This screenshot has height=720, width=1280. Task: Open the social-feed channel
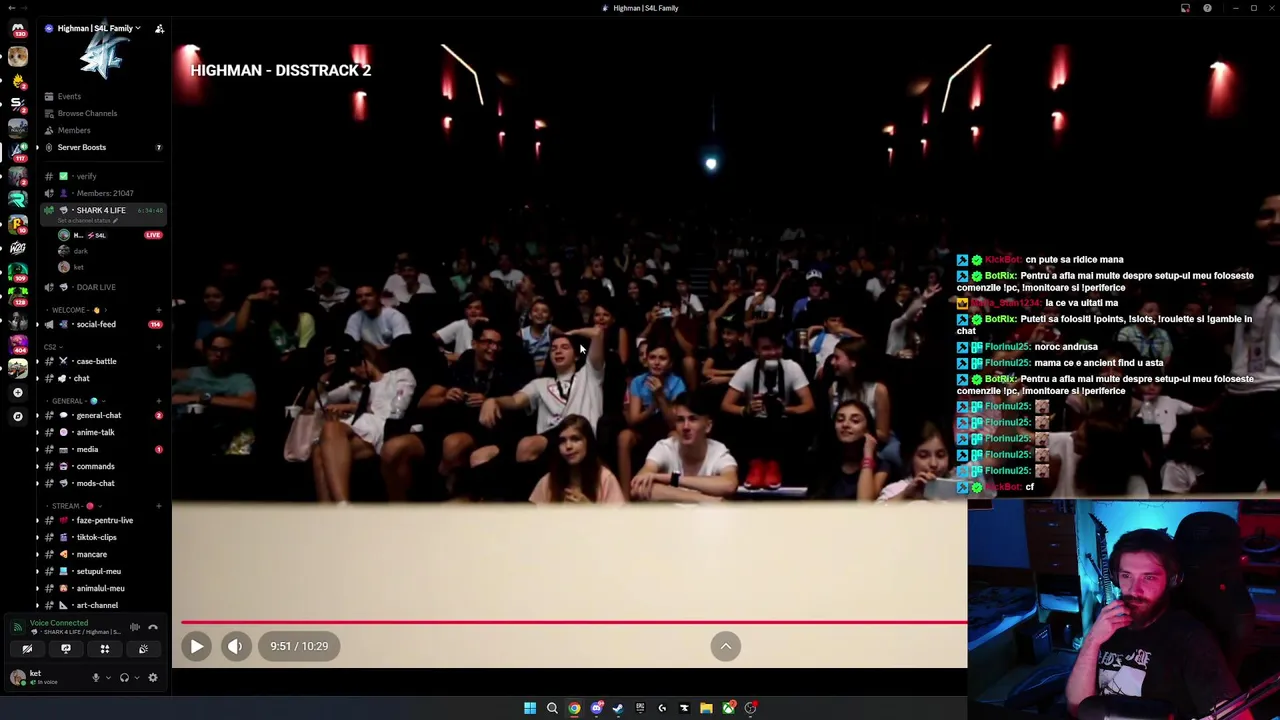click(103, 324)
